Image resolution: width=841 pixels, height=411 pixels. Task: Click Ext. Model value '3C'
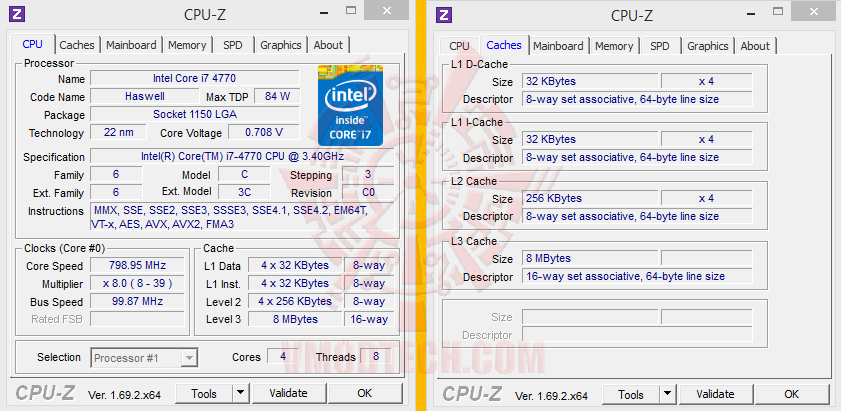tap(244, 192)
